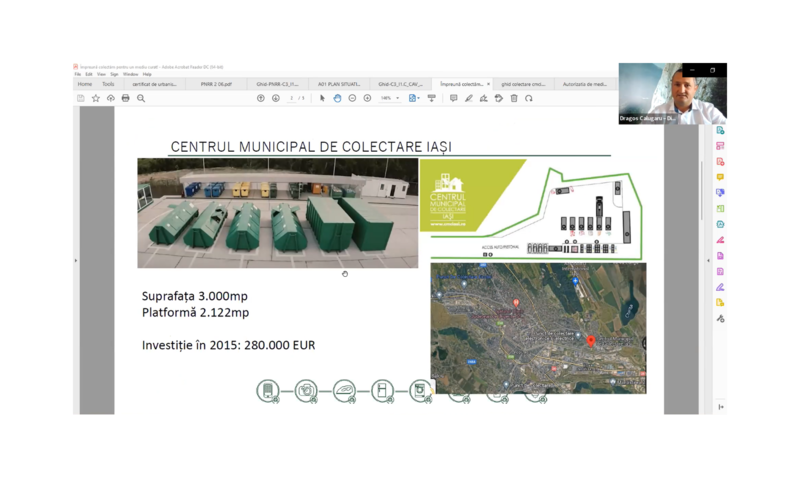Open the View menu
Image resolution: width=800 pixels, height=477 pixels.
[101, 74]
